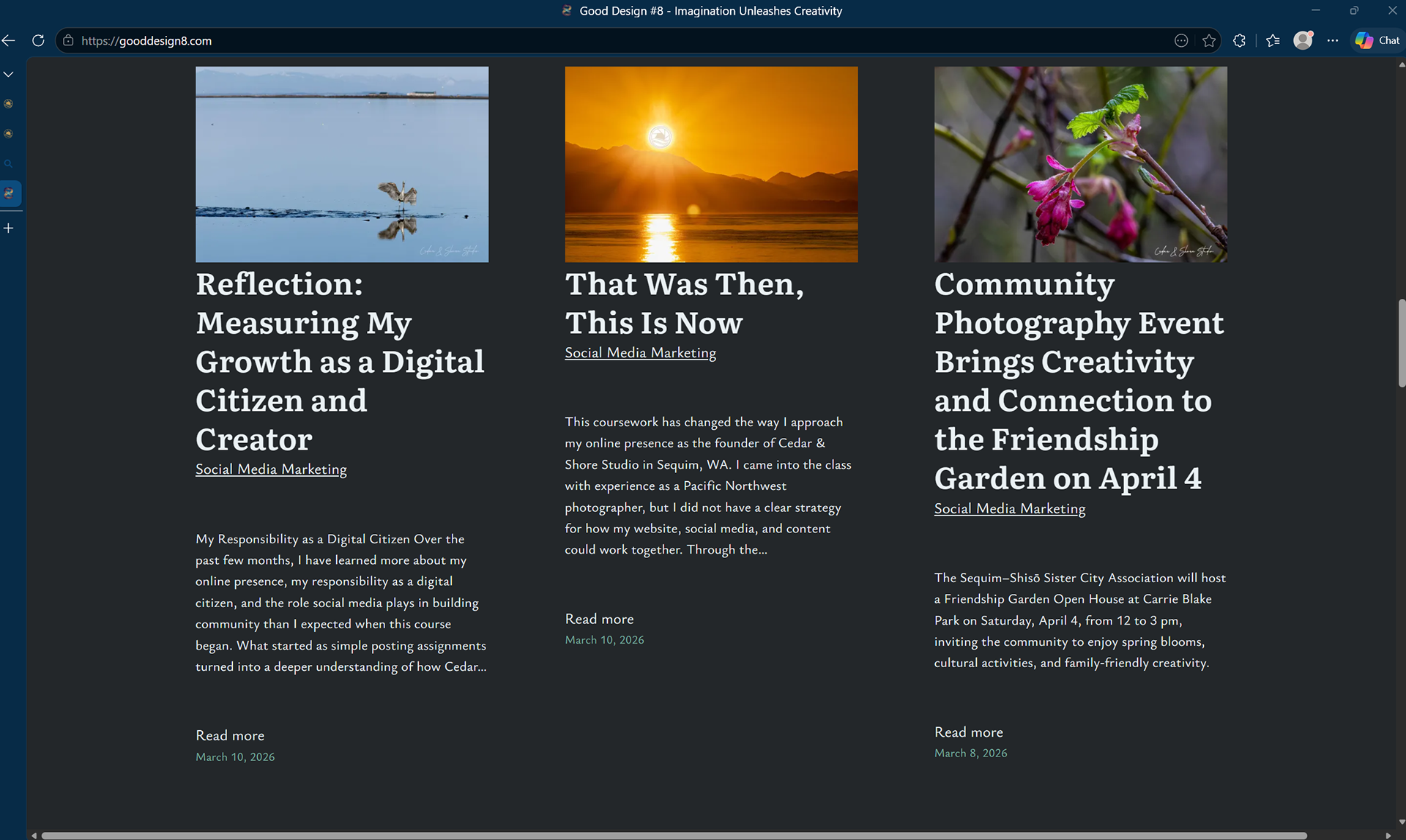Image resolution: width=1406 pixels, height=840 pixels.
Task: Click March 10, 2026 date under That Was Then
Action: tap(605, 640)
